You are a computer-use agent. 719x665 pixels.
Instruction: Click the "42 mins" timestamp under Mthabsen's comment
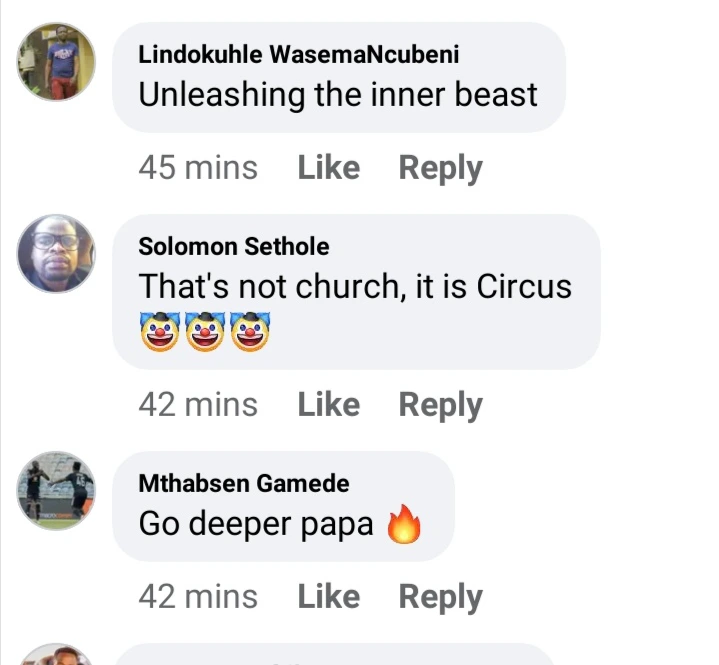[197, 597]
